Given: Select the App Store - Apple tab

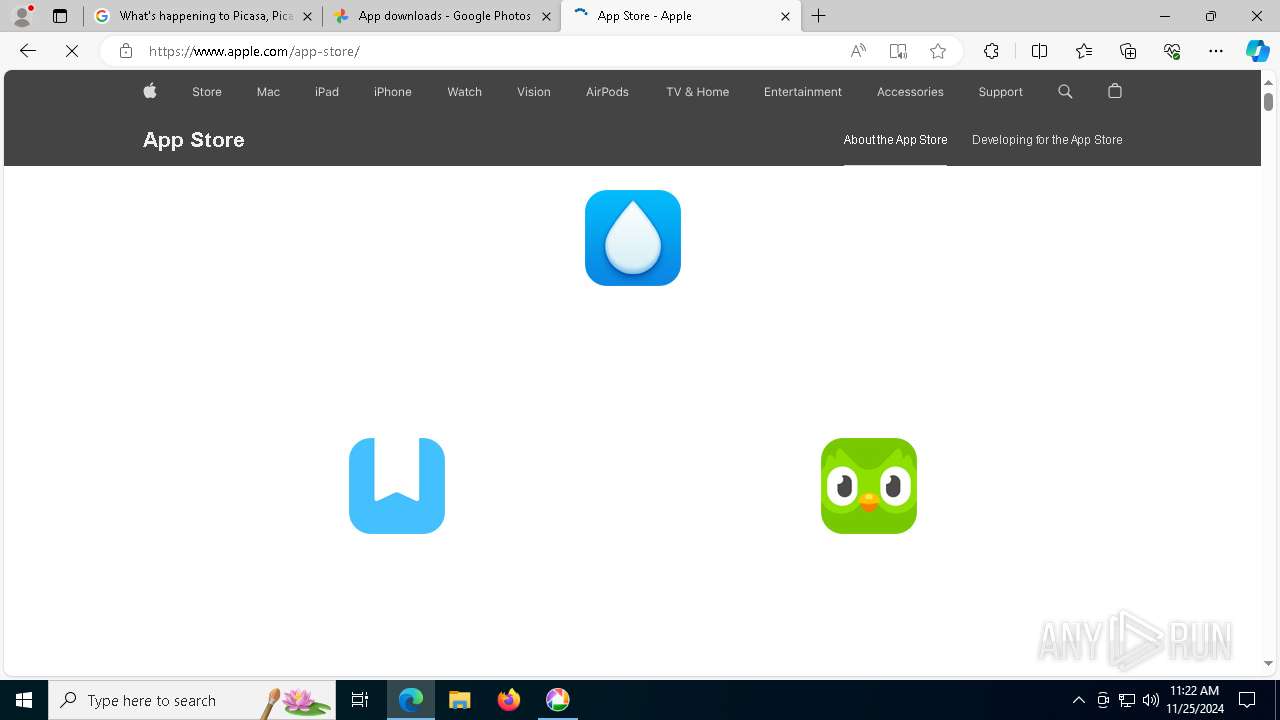Looking at the screenshot, I should (681, 16).
